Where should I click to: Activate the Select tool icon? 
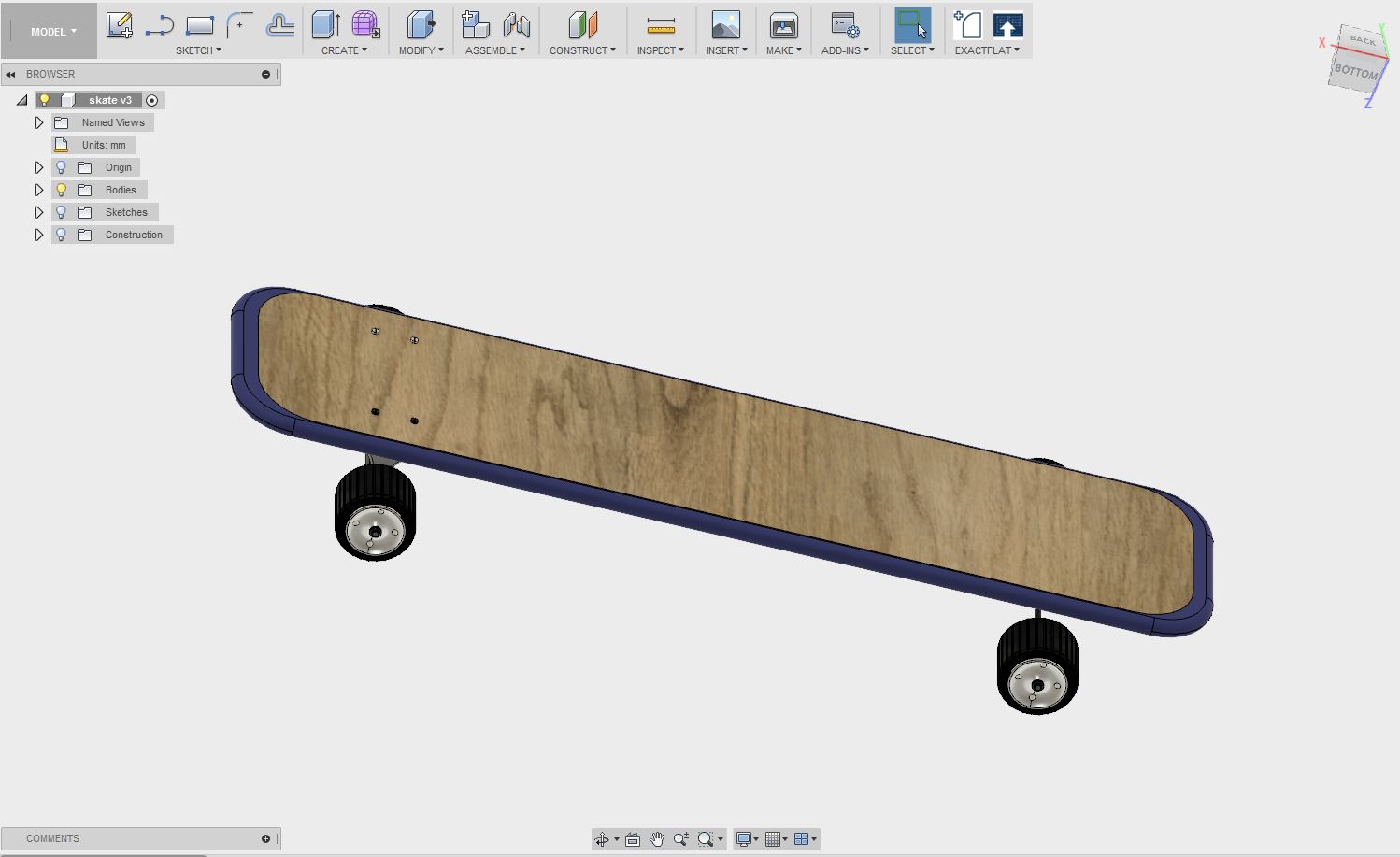912,25
